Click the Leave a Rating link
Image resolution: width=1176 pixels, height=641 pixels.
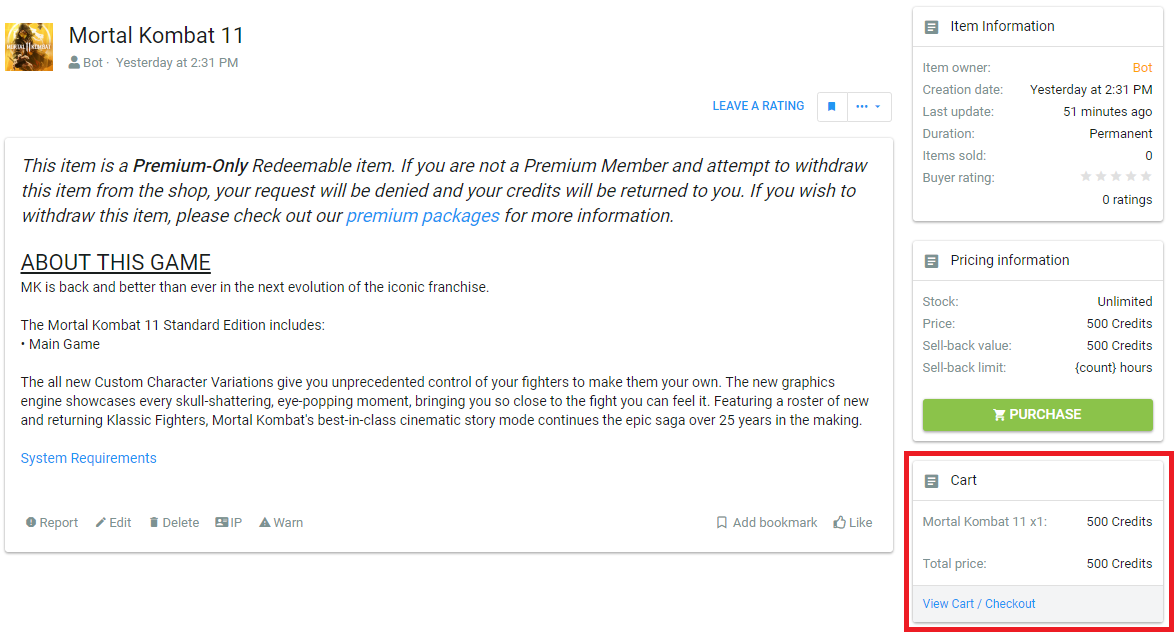tap(758, 106)
